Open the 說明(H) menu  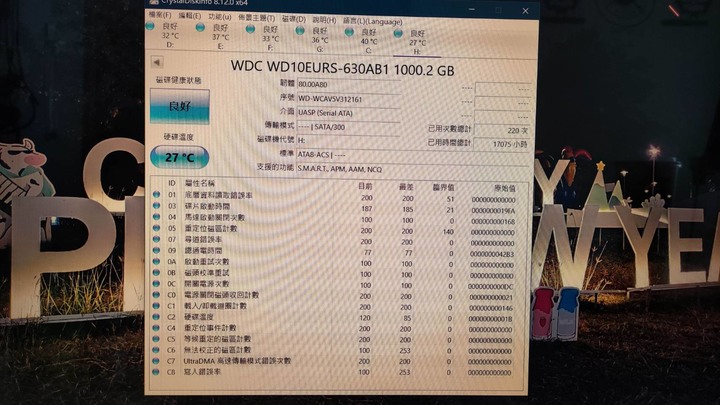(x=325, y=20)
